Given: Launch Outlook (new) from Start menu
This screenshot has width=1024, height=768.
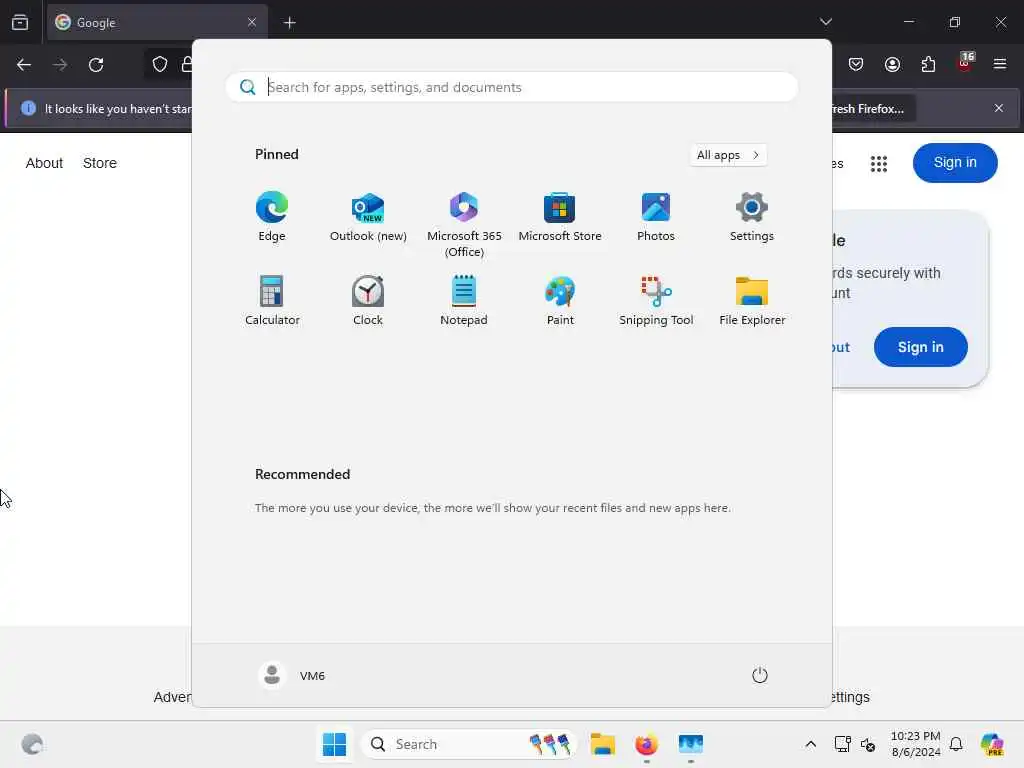Looking at the screenshot, I should (x=368, y=217).
